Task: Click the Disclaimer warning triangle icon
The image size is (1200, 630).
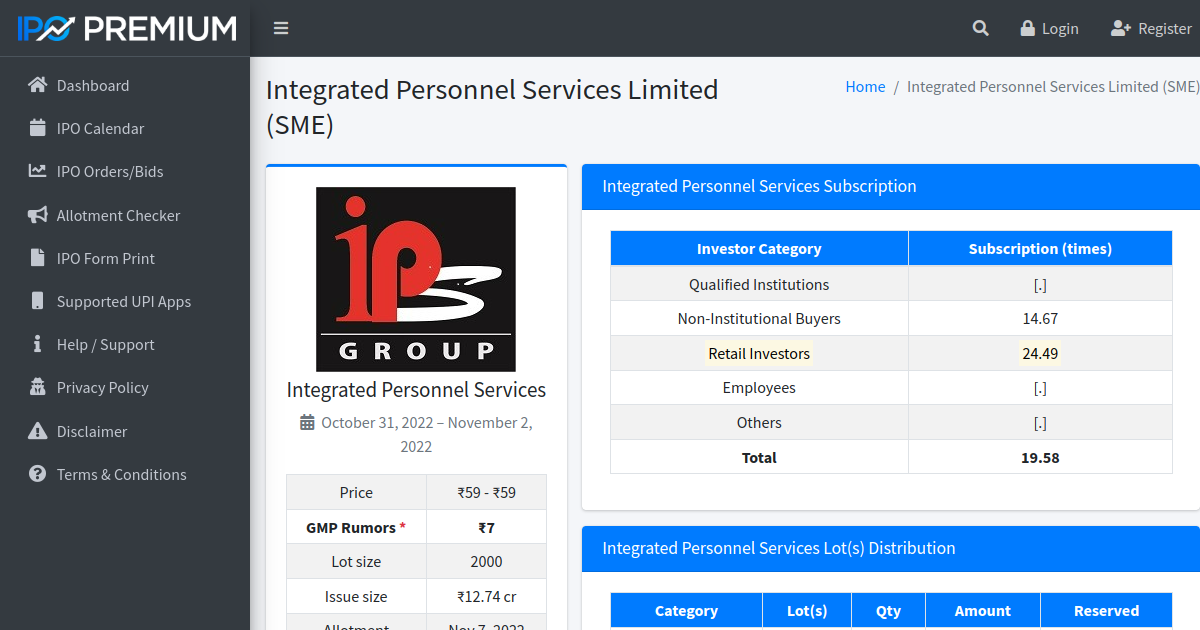Action: tap(35, 431)
